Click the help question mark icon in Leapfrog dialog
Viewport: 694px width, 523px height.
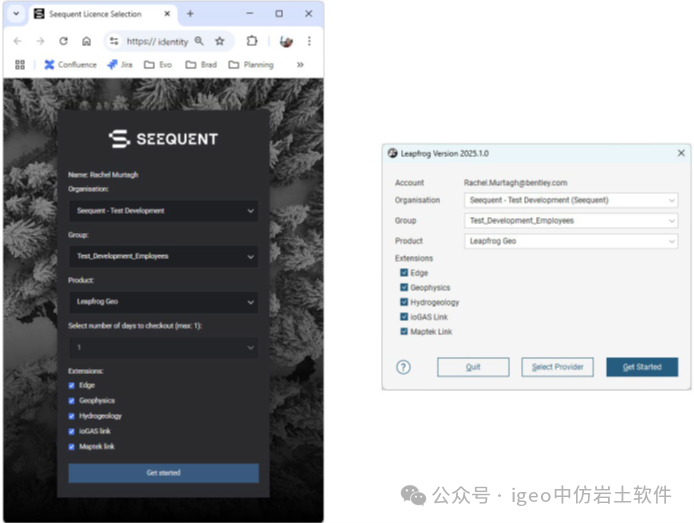point(403,367)
